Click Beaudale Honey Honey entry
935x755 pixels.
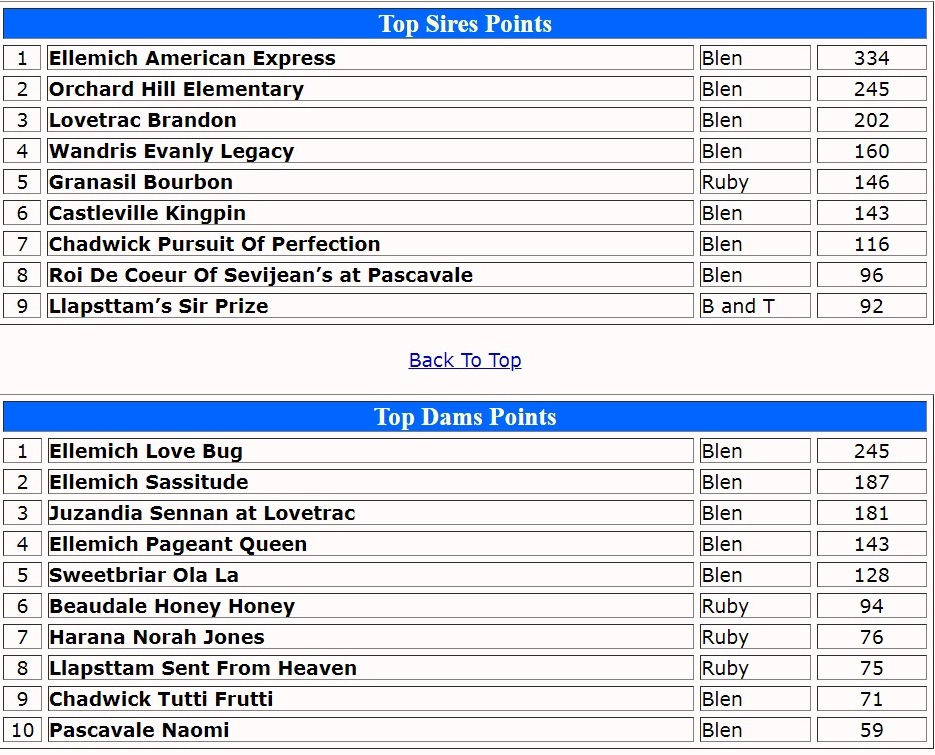(172, 606)
